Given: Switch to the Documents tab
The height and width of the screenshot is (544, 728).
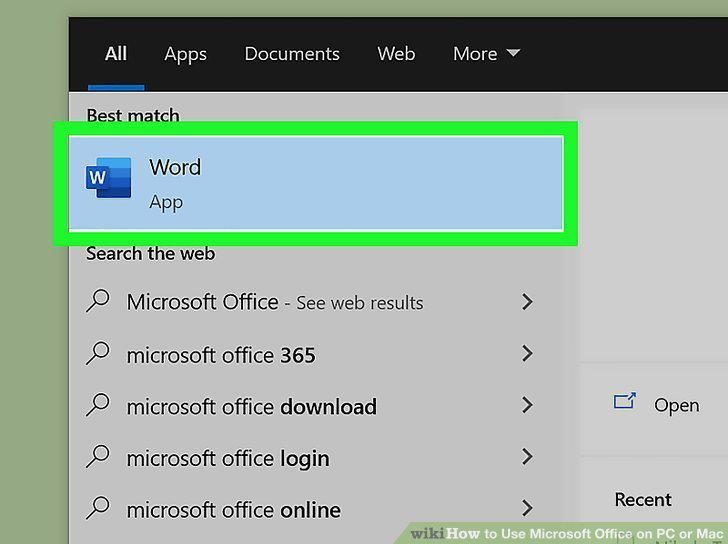Looking at the screenshot, I should coord(292,54).
